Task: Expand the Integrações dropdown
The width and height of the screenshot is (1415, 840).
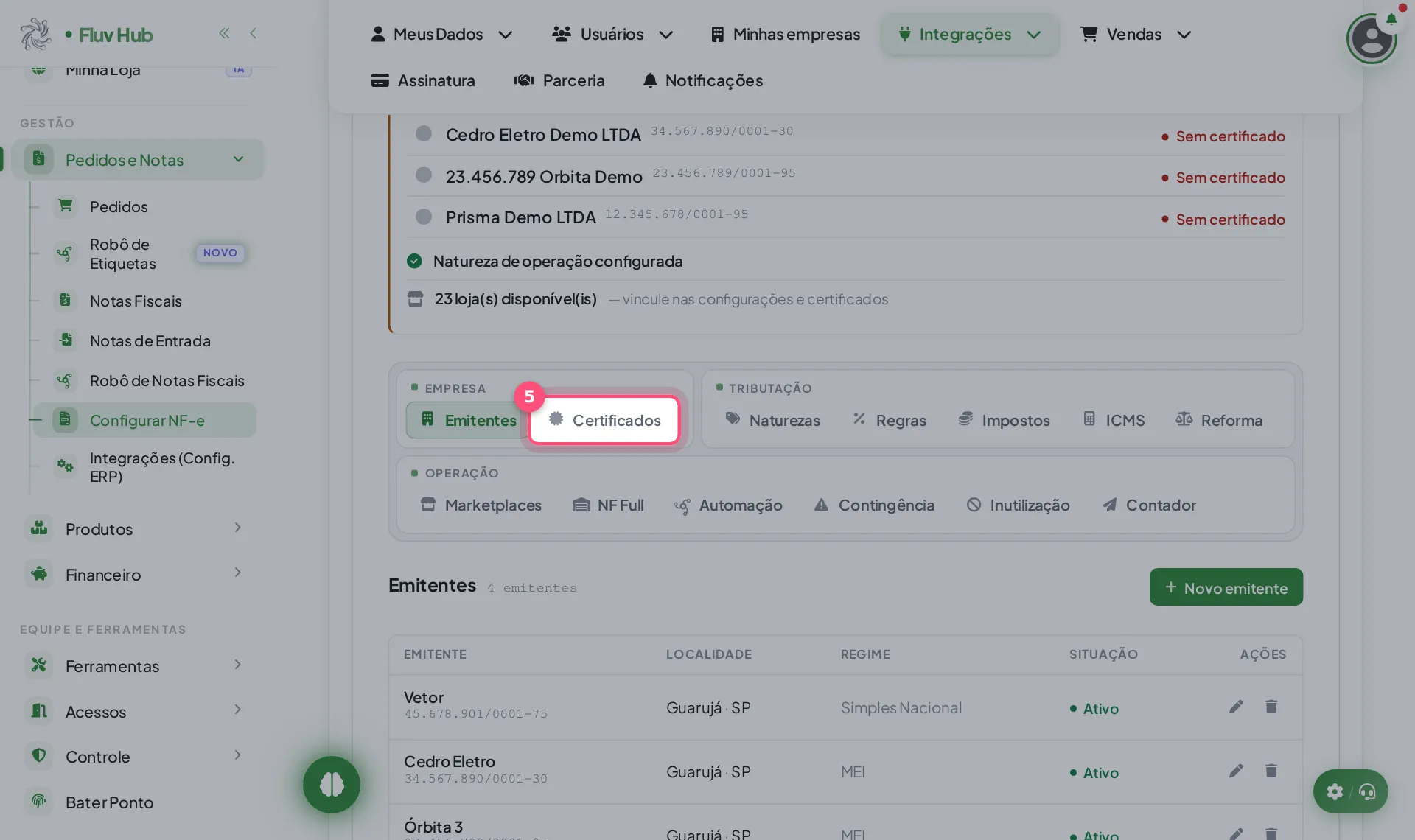Action: click(x=969, y=34)
